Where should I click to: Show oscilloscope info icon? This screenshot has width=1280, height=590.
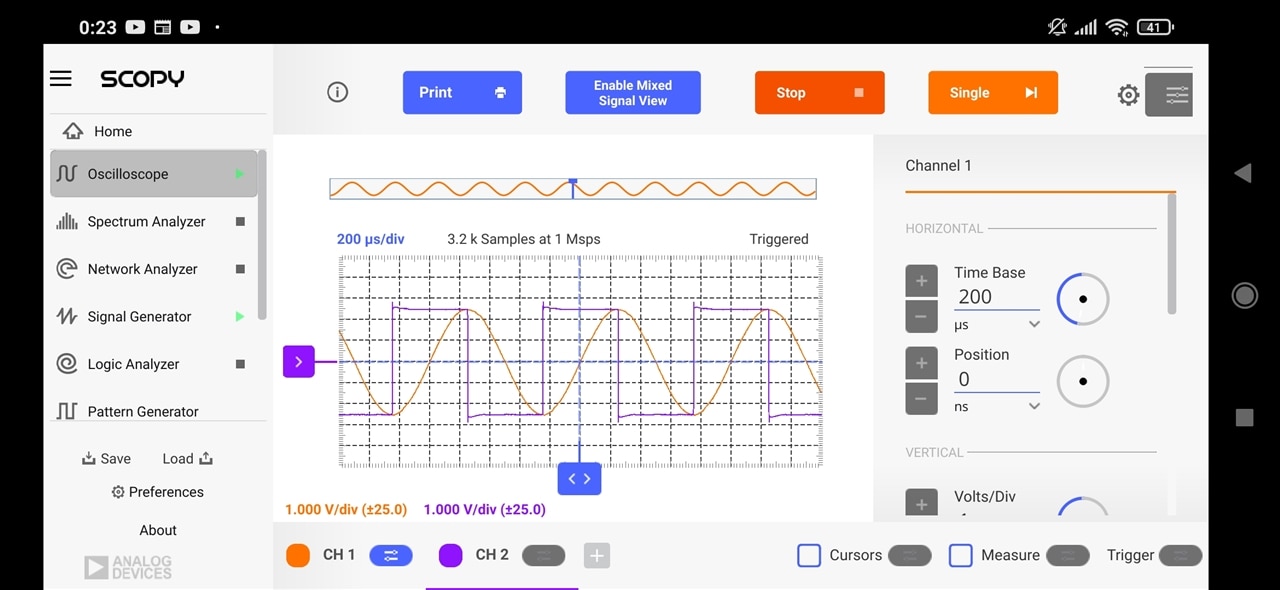338,92
